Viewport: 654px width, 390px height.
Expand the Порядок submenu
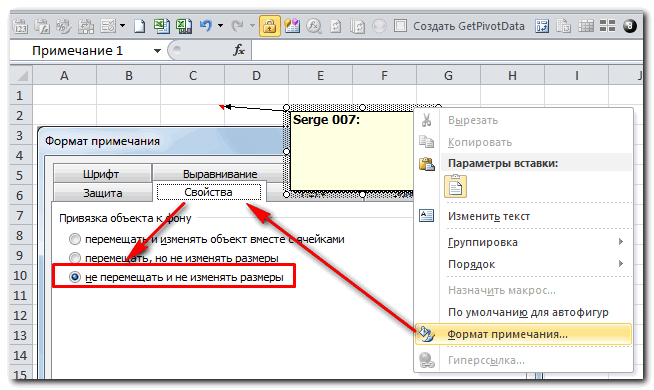[x=524, y=264]
